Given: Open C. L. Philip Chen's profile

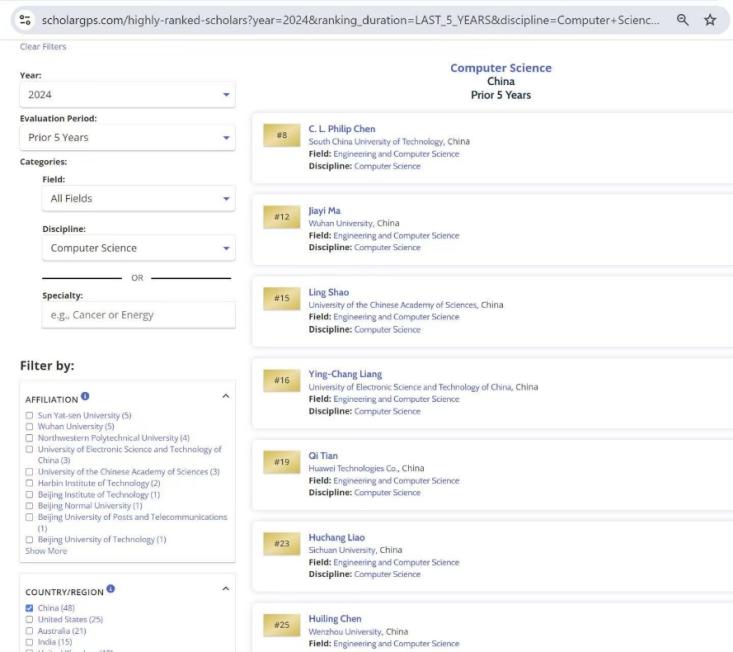Looking at the screenshot, I should 341,129.
